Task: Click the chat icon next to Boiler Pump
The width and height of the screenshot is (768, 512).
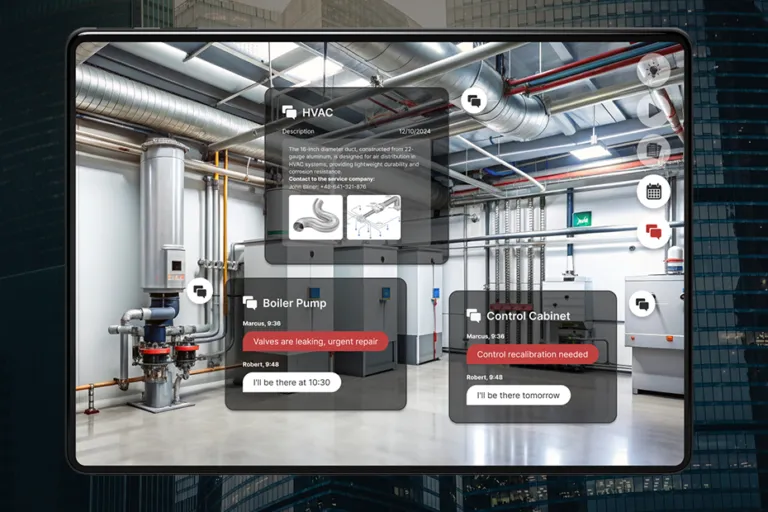Action: tap(250, 303)
